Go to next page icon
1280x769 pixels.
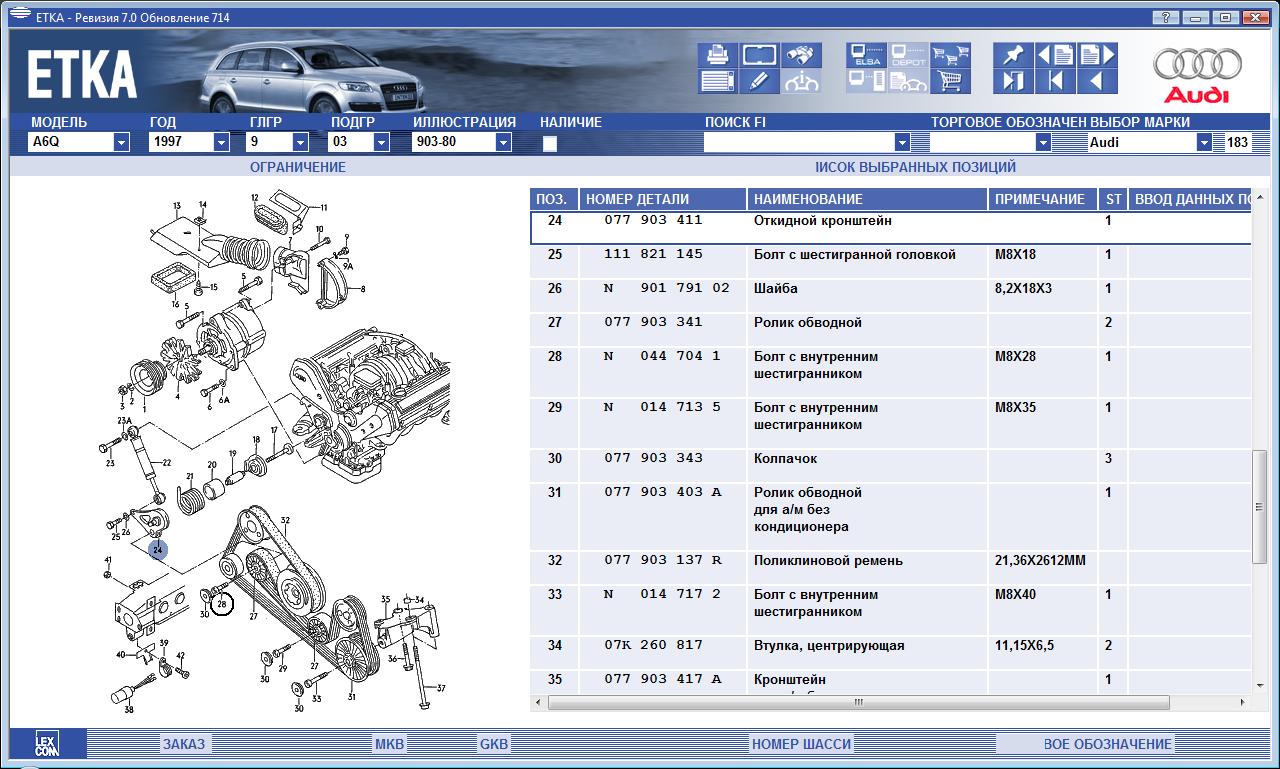click(1097, 55)
